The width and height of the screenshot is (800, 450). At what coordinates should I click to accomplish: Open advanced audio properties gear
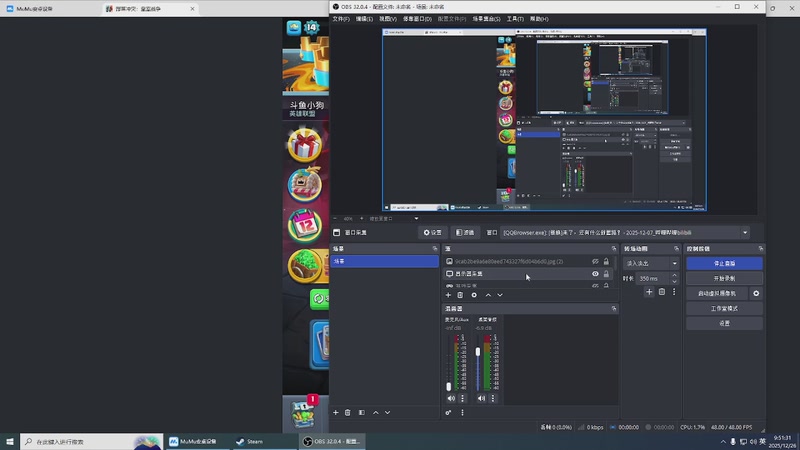point(448,413)
